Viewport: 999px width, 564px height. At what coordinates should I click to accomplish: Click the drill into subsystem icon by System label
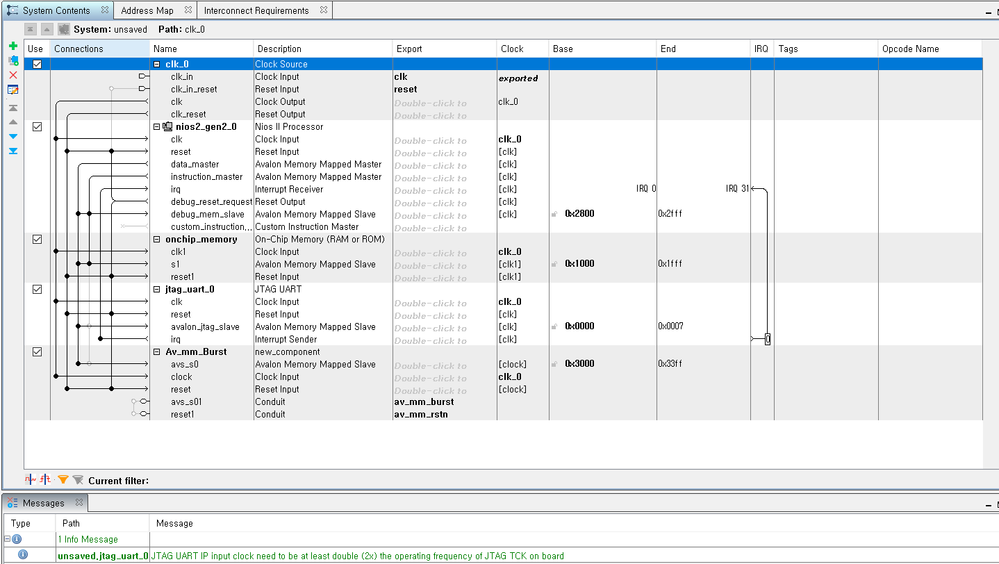pos(64,29)
